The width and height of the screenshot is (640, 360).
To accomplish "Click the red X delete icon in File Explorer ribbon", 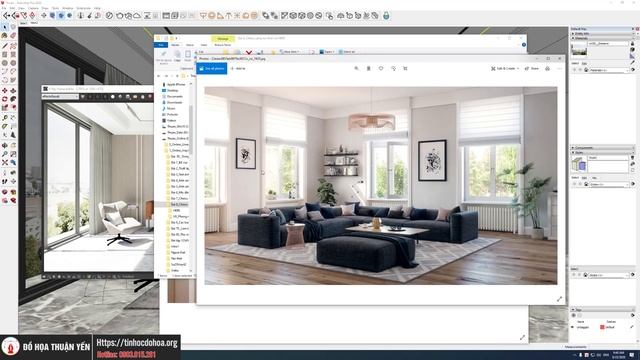I will (x=249, y=52).
